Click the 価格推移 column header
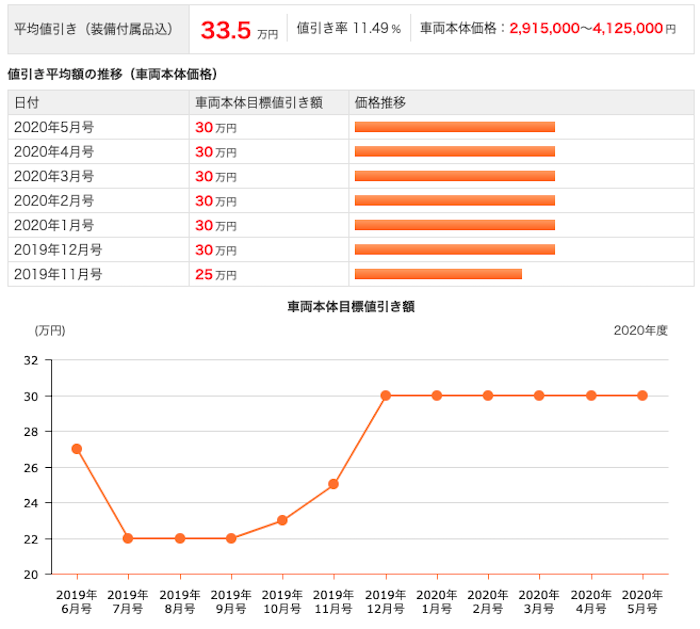Image resolution: width=700 pixels, height=629 pixels. tap(380, 103)
